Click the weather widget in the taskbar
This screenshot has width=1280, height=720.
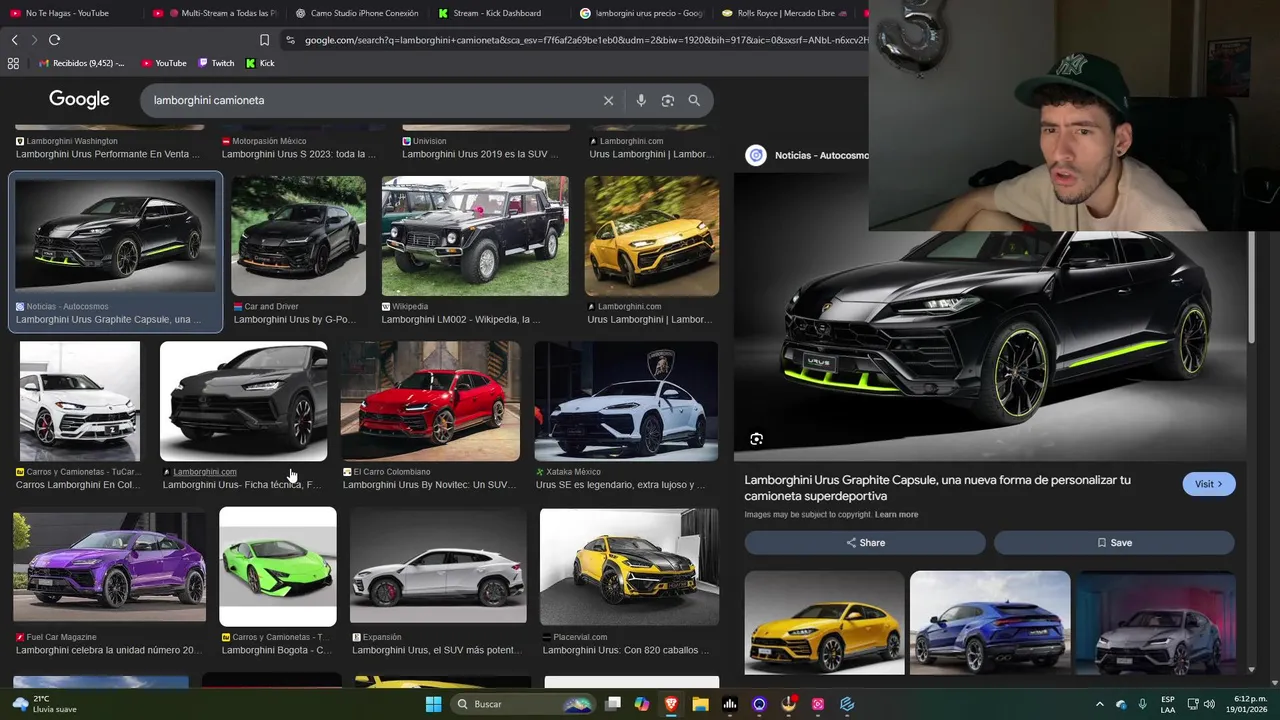pyautogui.click(x=45, y=704)
